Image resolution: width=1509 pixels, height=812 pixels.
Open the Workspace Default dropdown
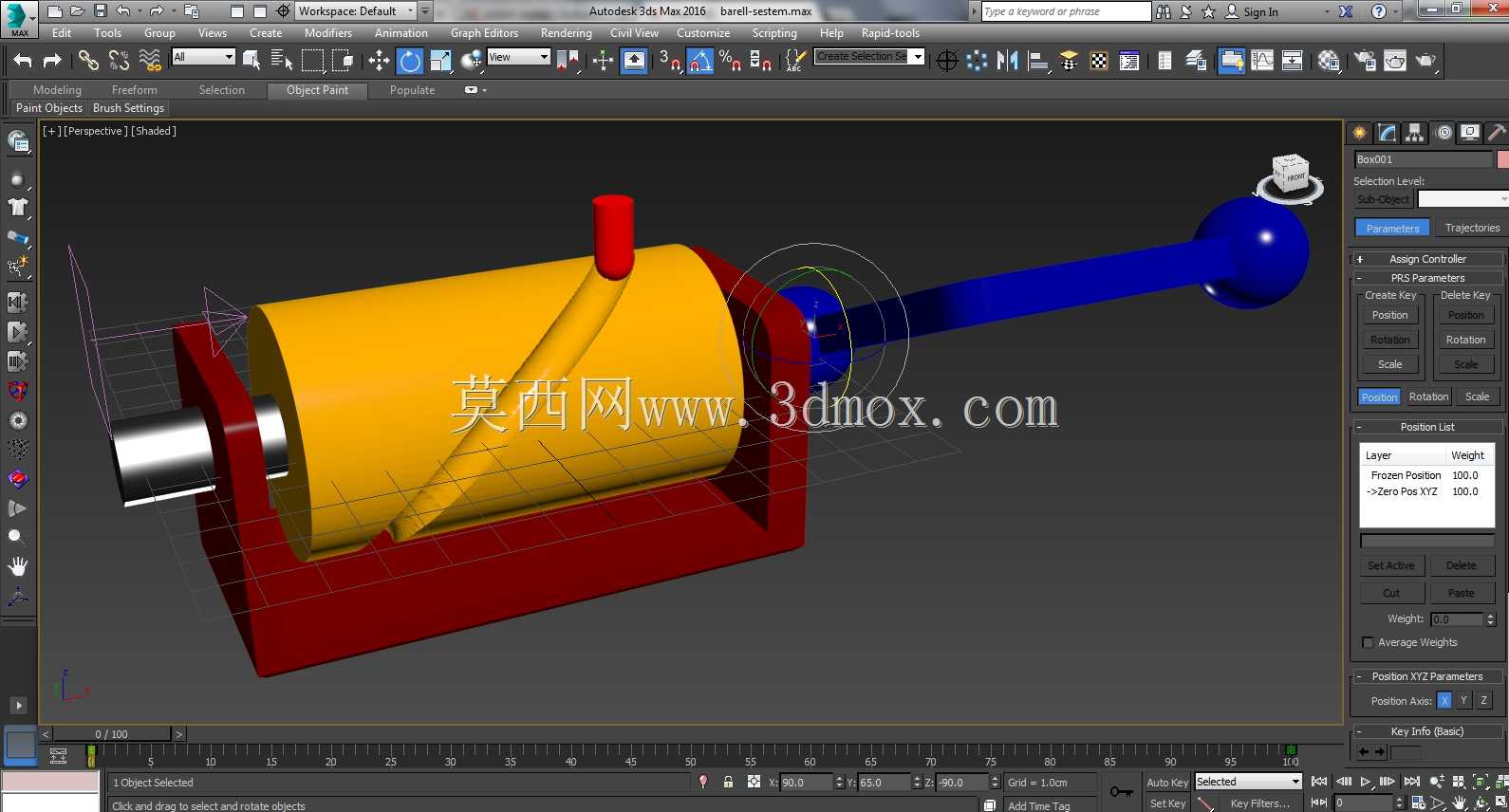click(x=356, y=11)
